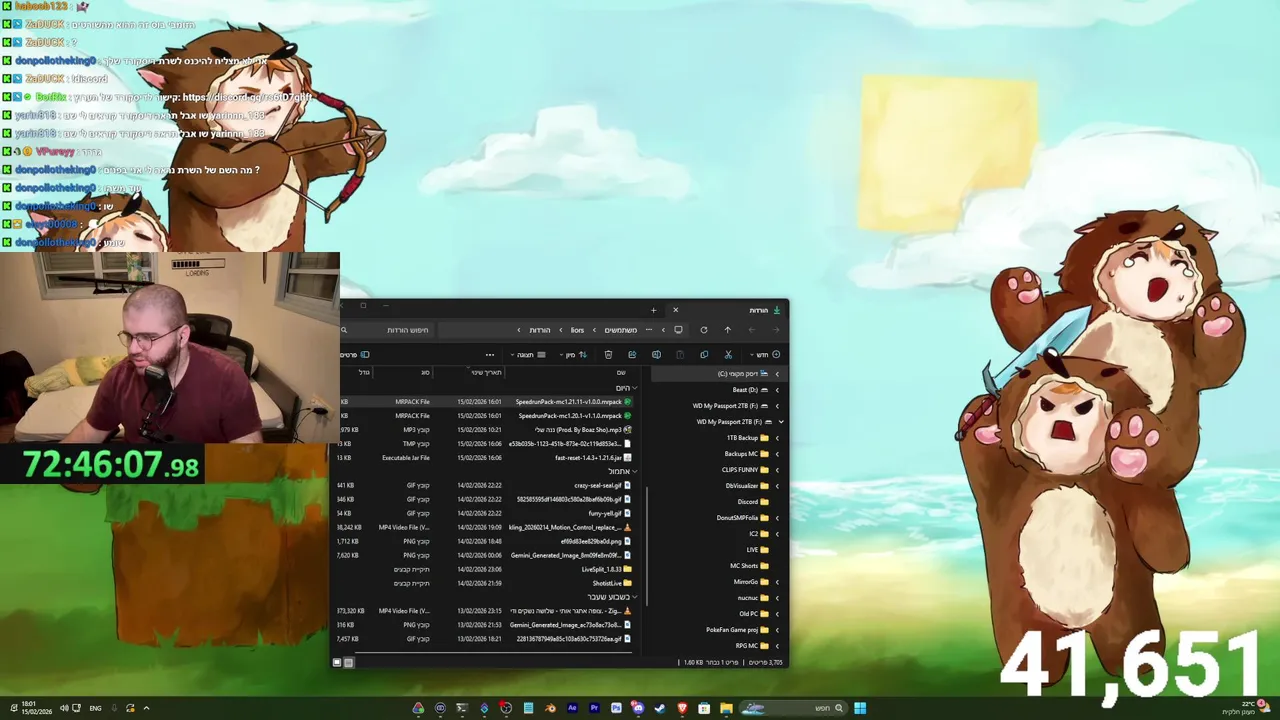Open a new Explorer tab with plus button

[653, 310]
